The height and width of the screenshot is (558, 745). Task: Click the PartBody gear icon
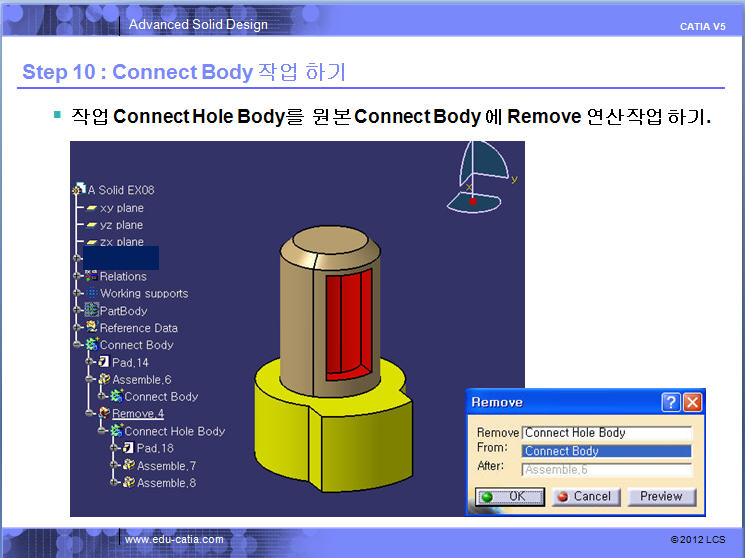(90, 311)
